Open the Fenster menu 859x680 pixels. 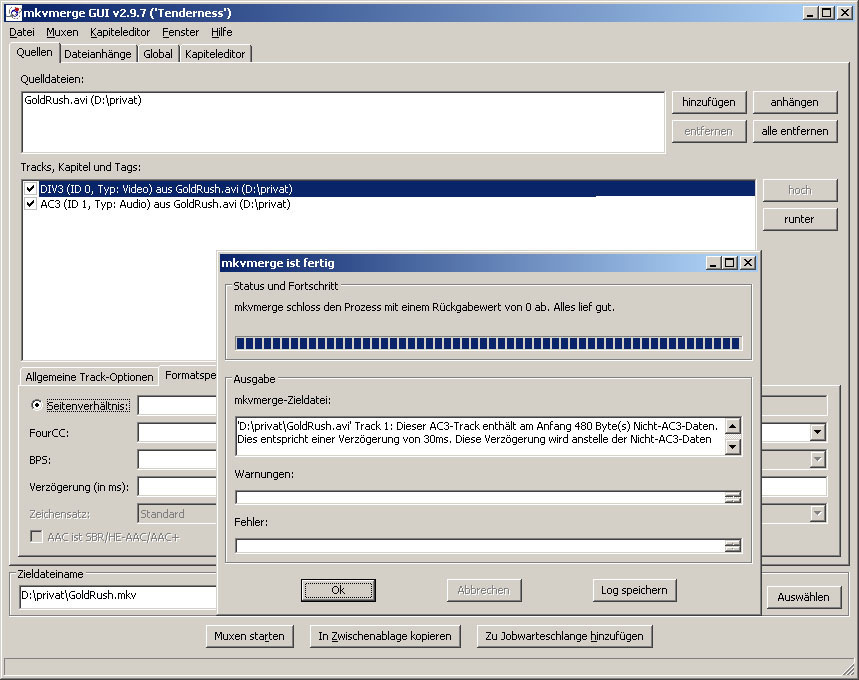click(x=180, y=32)
